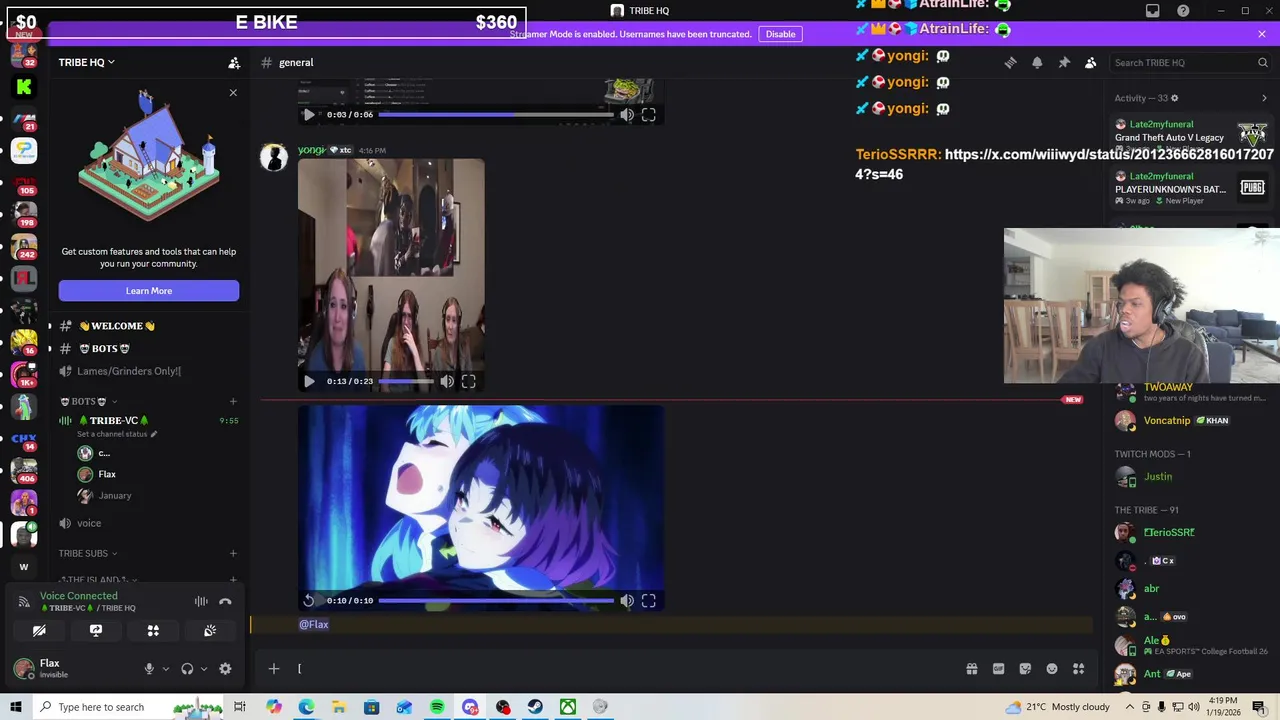Dismiss the custom features promo card

coord(233,93)
